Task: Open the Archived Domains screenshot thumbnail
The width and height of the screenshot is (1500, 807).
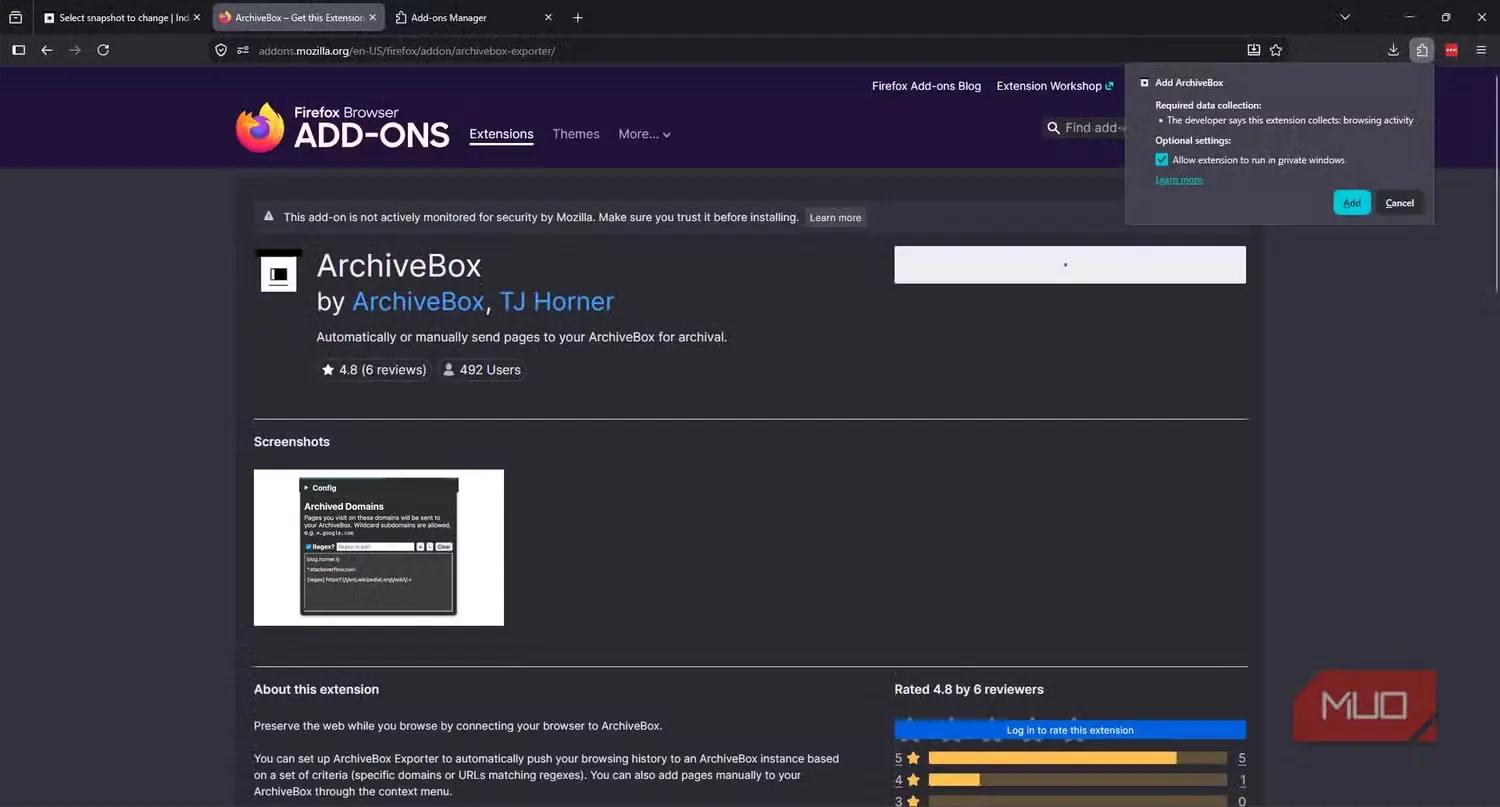Action: click(379, 548)
